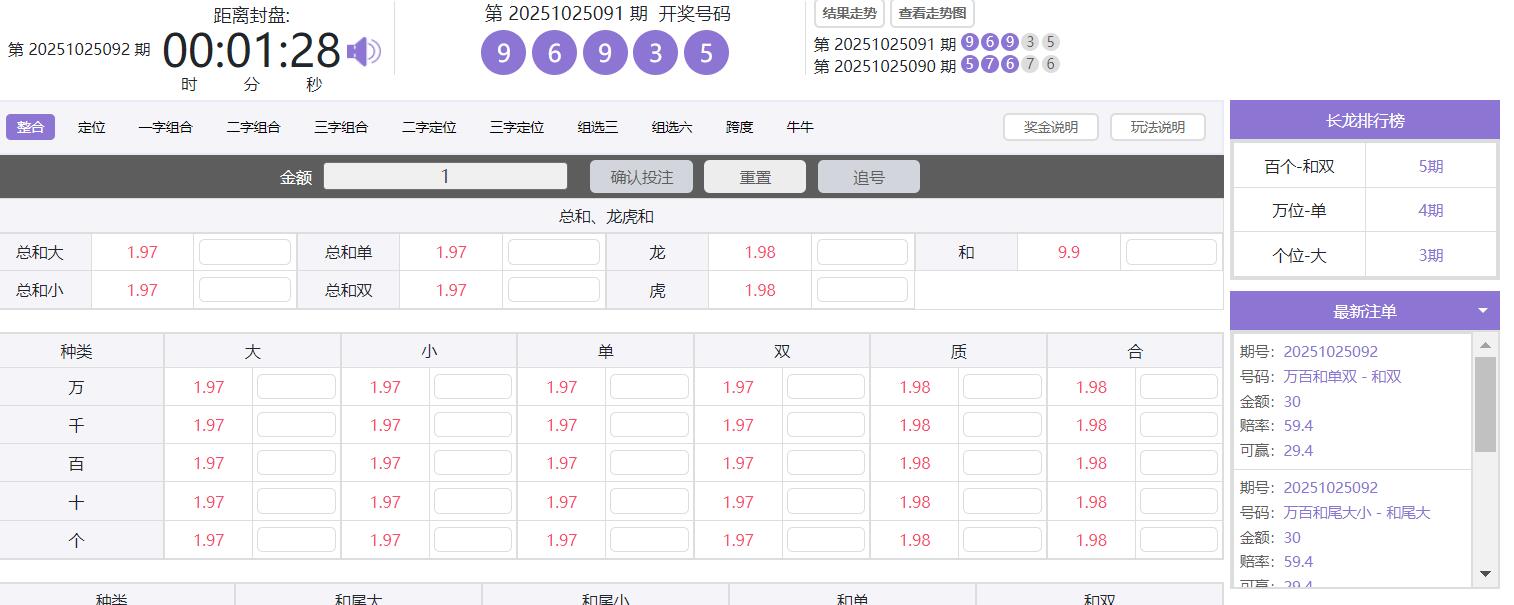Click the 追号 button
Viewport: 1514px width, 605px height.
[868, 175]
